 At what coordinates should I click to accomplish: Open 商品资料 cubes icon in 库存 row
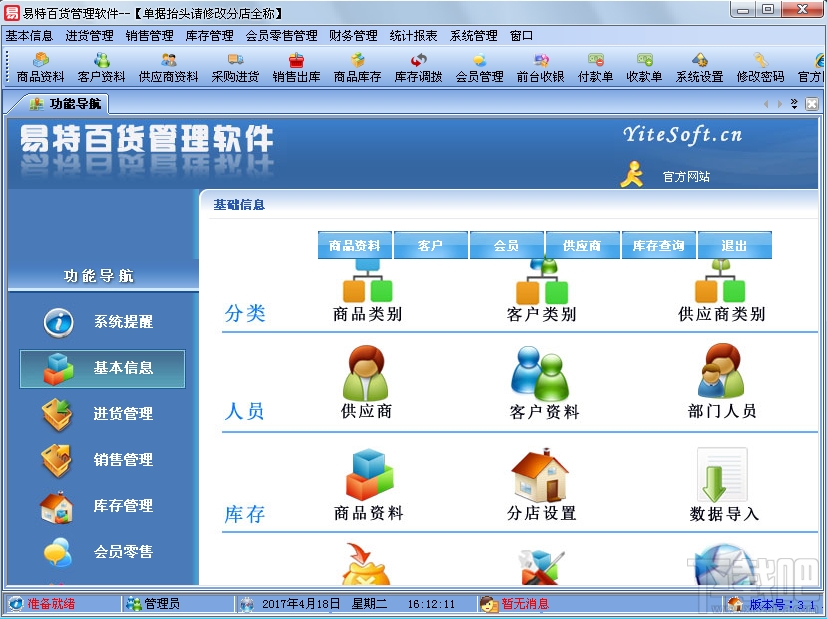coord(369,475)
